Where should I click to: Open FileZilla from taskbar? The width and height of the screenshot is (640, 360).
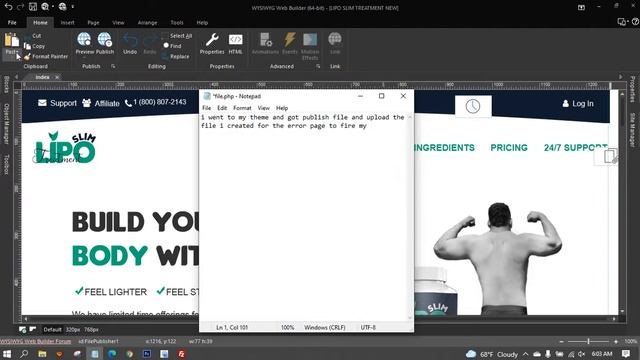pos(182,354)
